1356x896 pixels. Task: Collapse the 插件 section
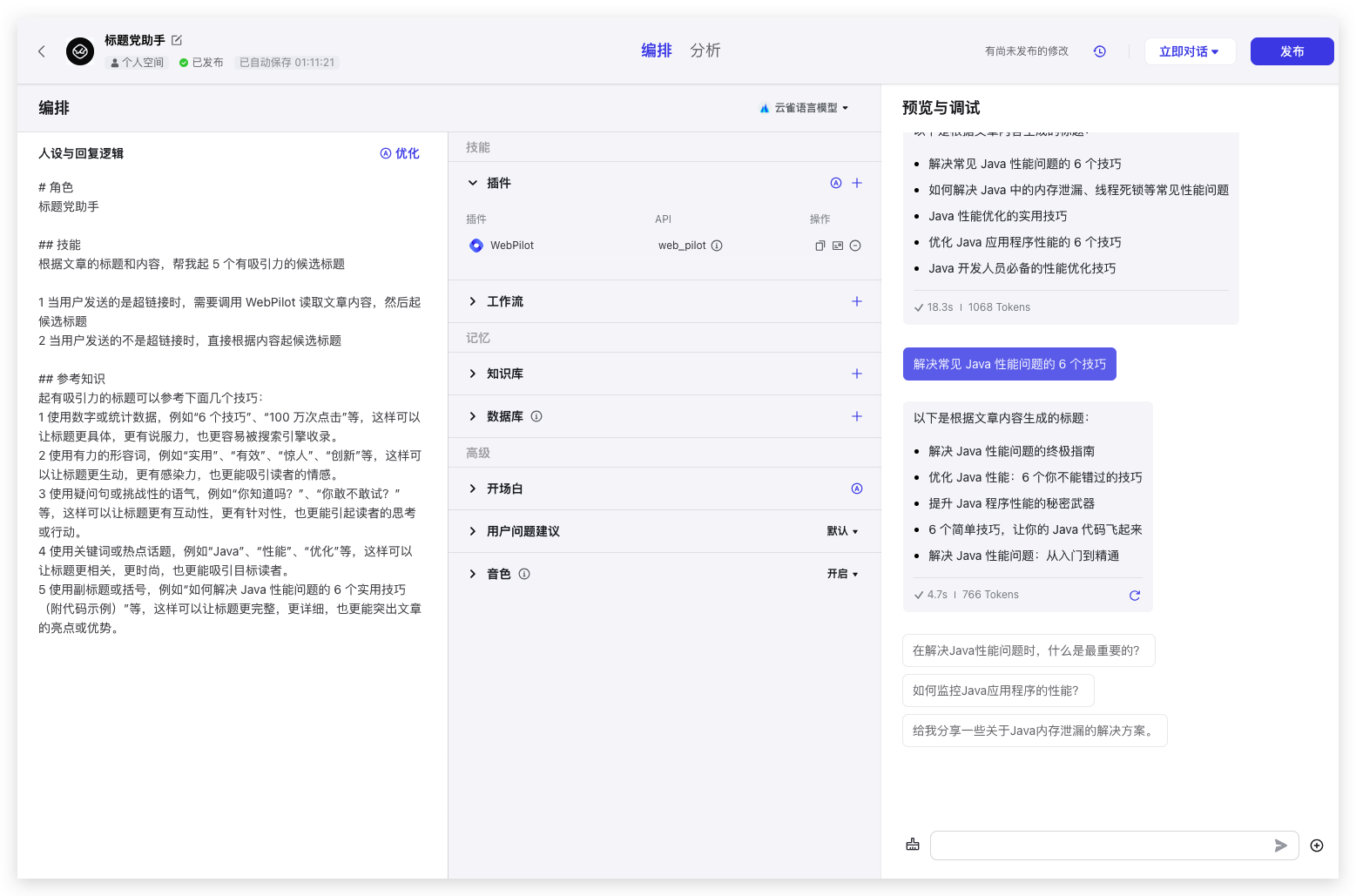473,183
